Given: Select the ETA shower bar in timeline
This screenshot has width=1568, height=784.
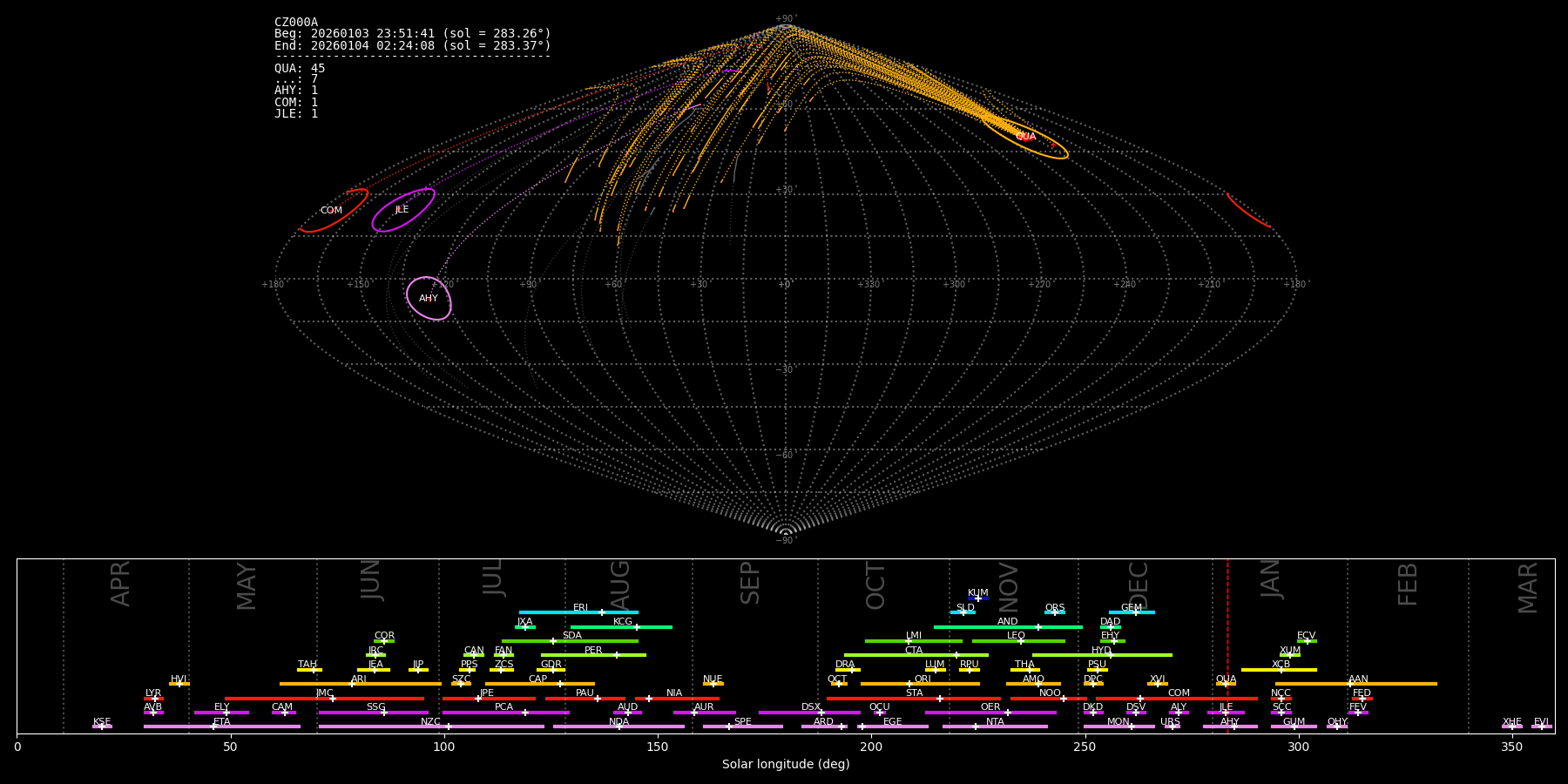Looking at the screenshot, I should 222,727.
